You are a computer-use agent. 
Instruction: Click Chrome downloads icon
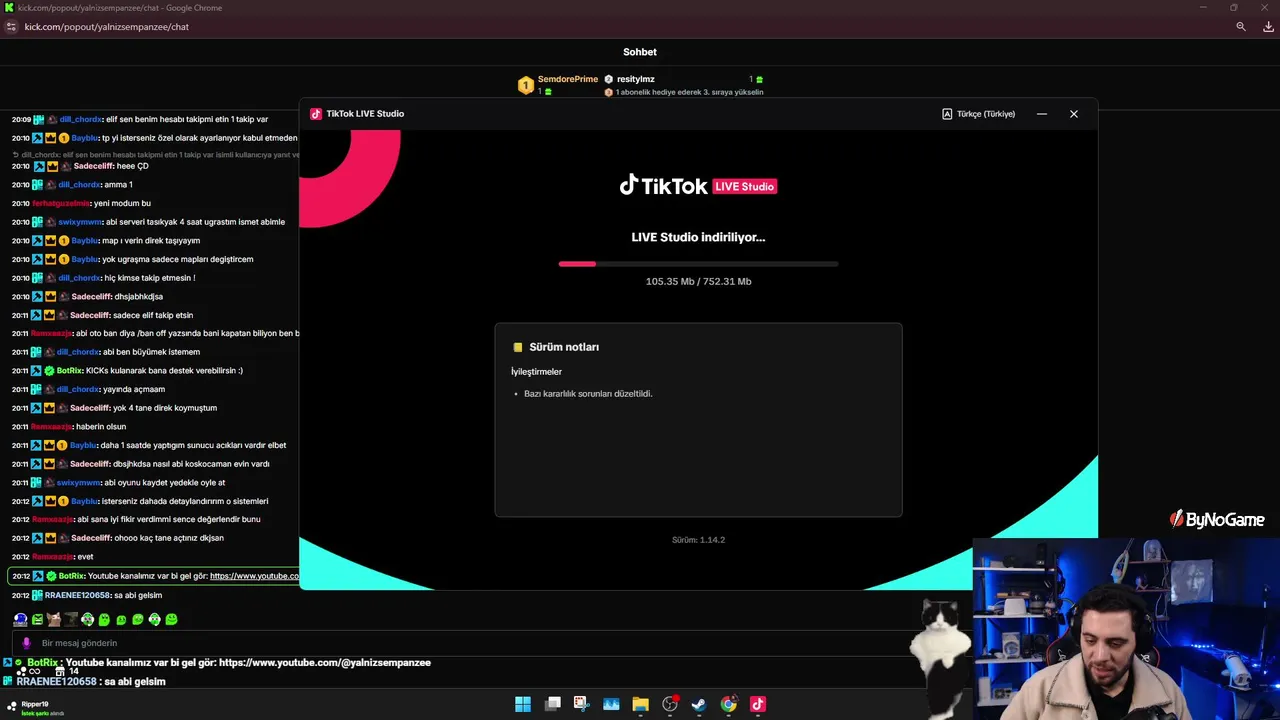pyautogui.click(x=1268, y=27)
